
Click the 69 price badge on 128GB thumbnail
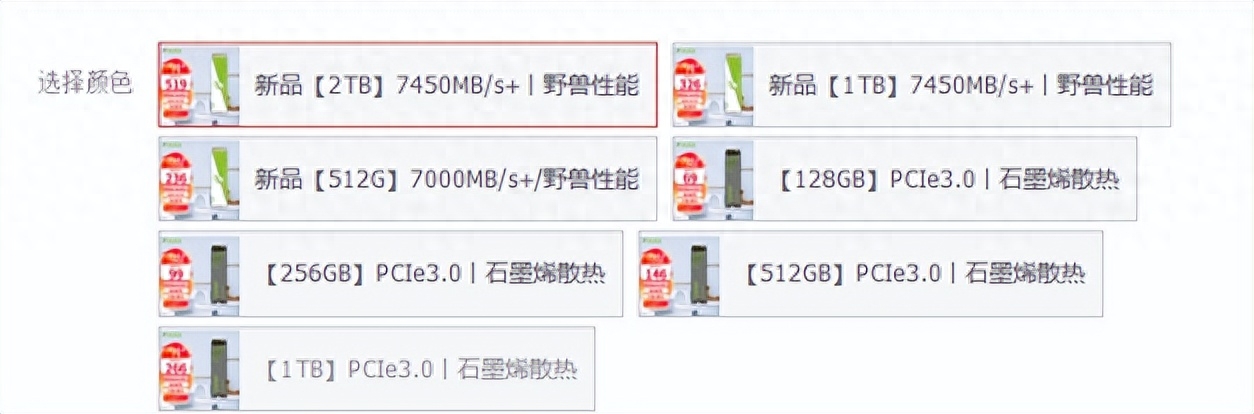(x=692, y=178)
